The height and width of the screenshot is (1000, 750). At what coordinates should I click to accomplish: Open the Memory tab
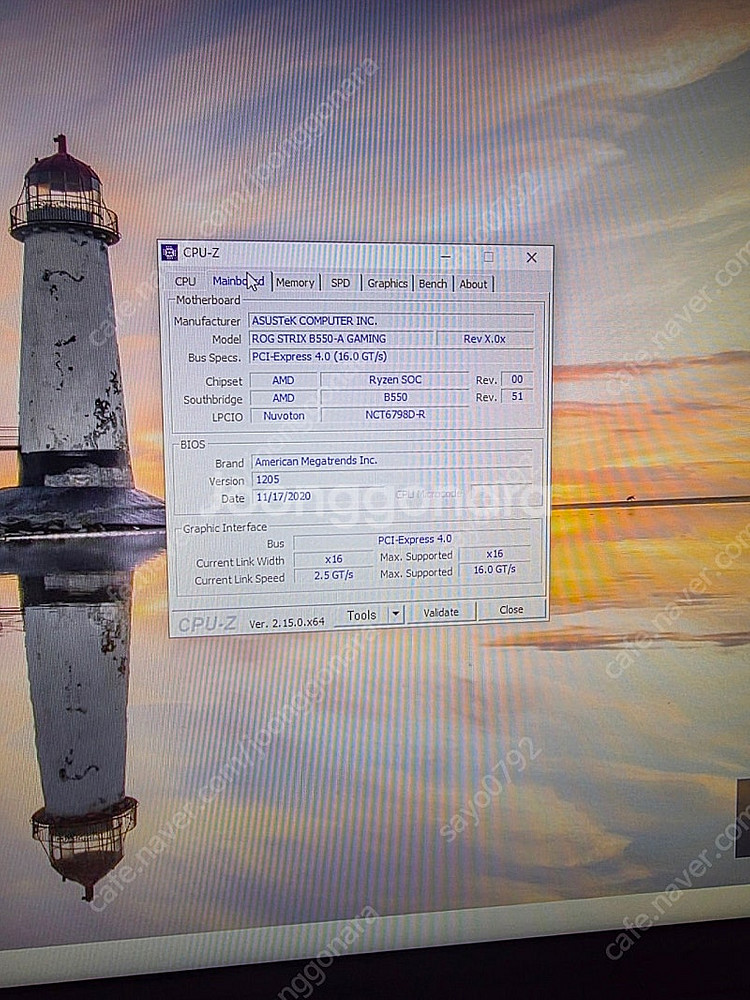[x=295, y=282]
